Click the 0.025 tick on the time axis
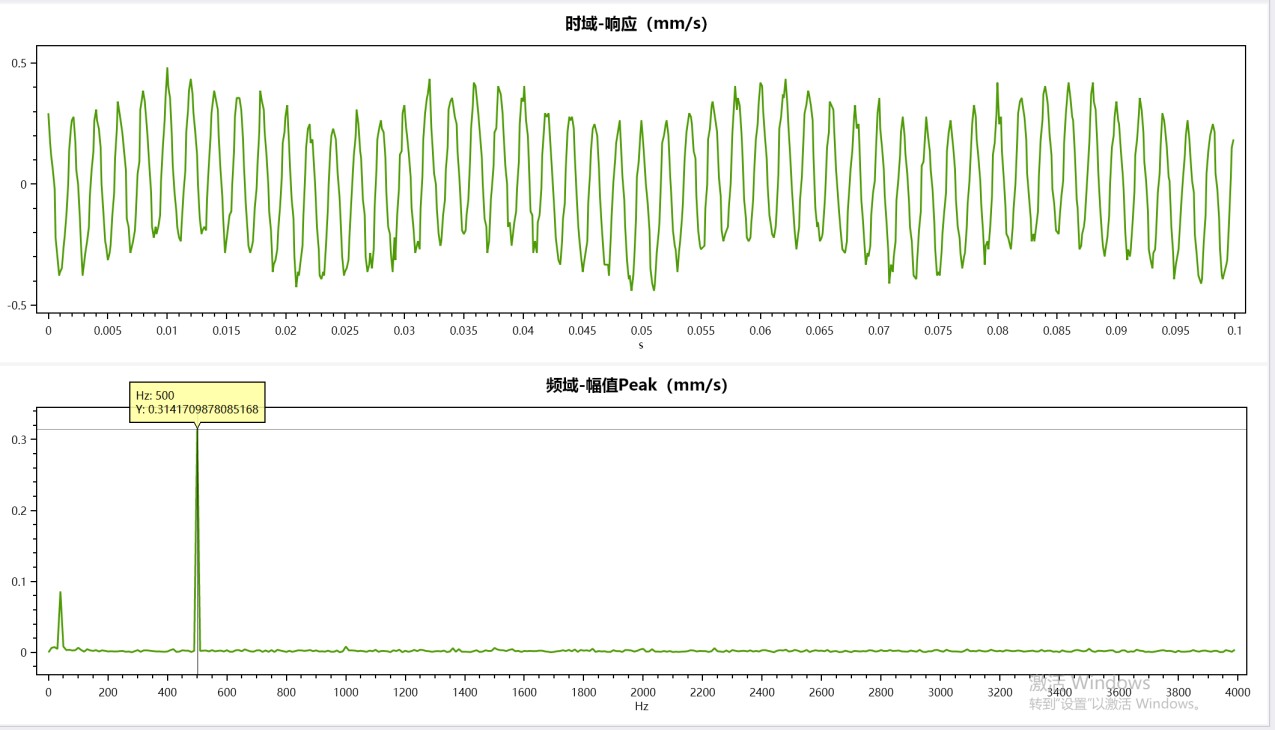The height and width of the screenshot is (730, 1275). point(345,330)
